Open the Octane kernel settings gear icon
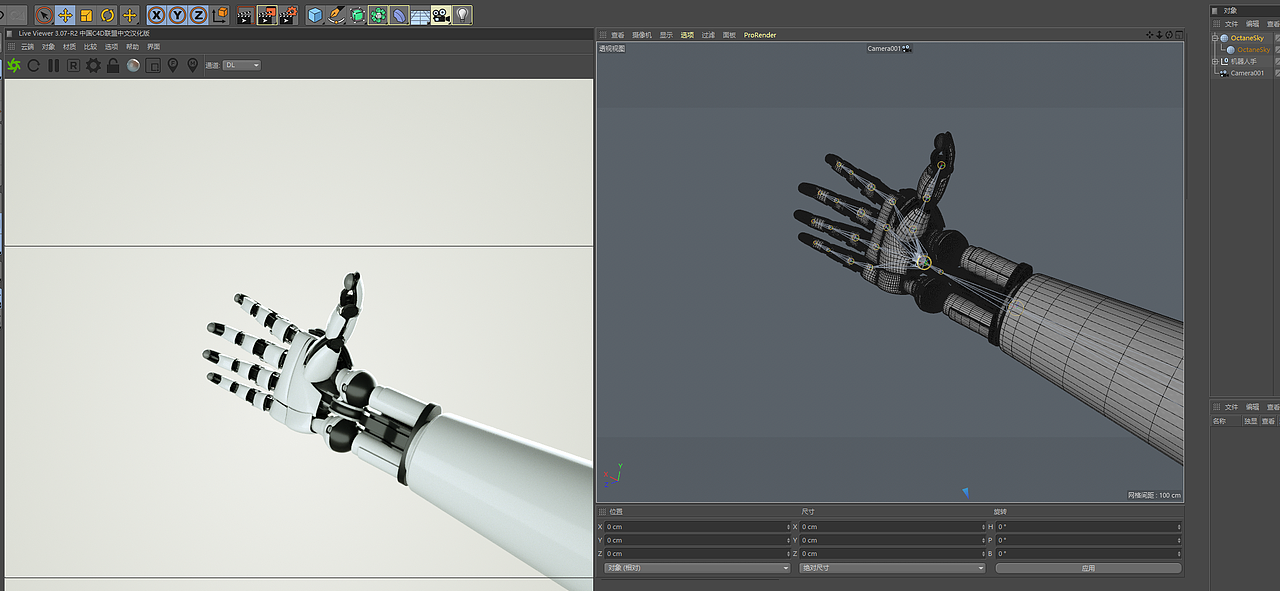 [x=93, y=65]
